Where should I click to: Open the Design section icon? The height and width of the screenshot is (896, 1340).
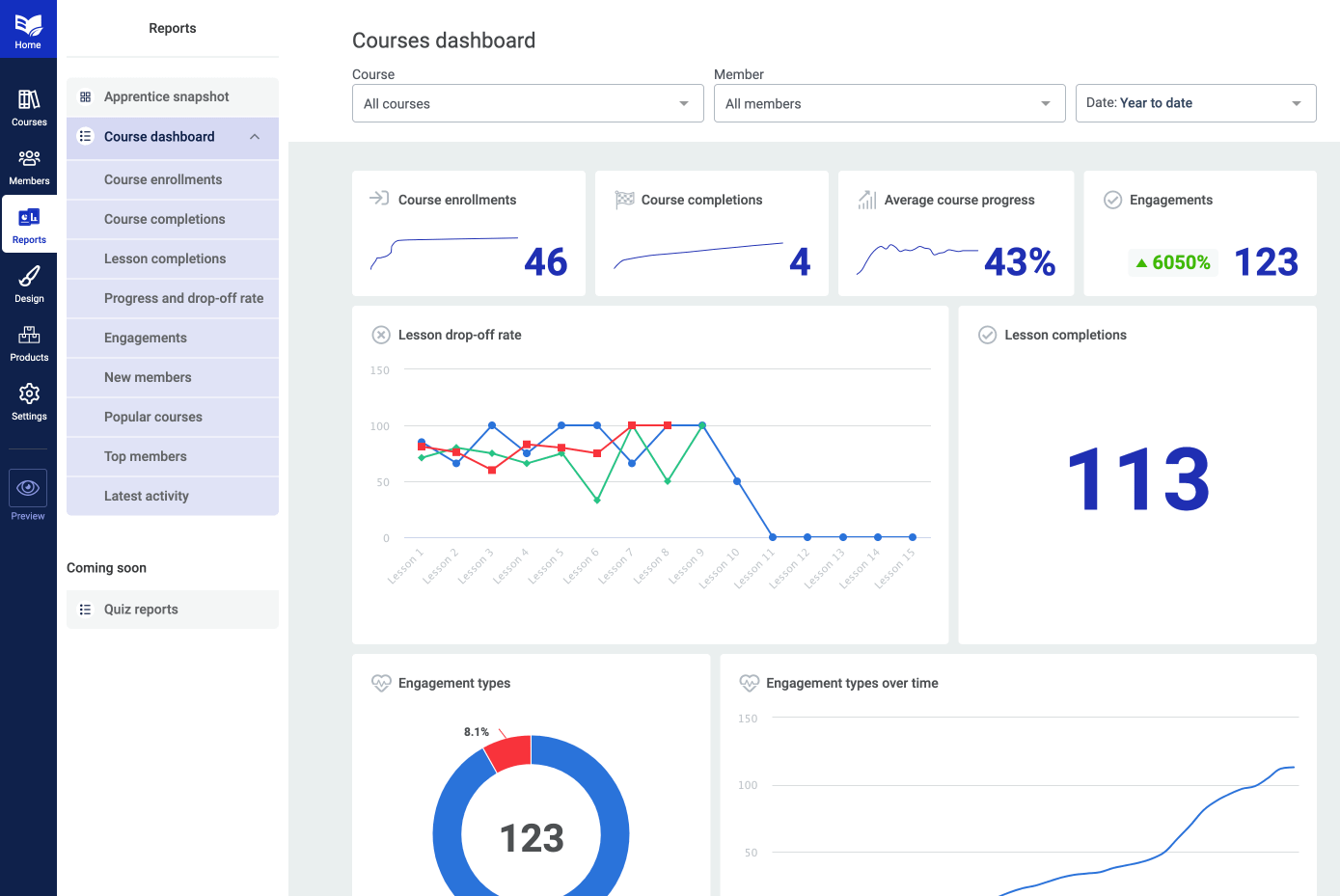28,283
